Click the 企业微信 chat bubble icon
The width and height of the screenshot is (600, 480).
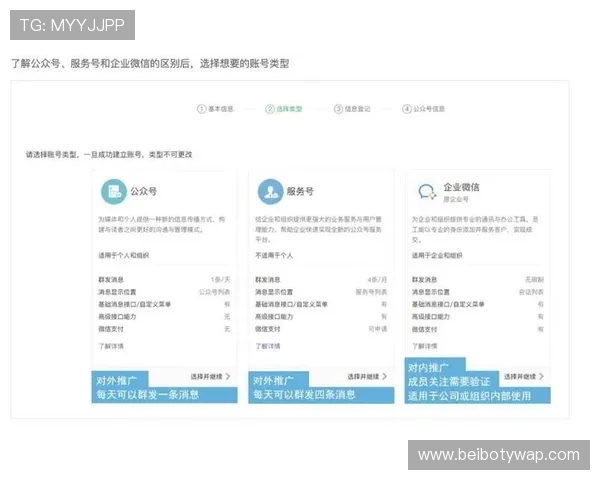(x=427, y=191)
